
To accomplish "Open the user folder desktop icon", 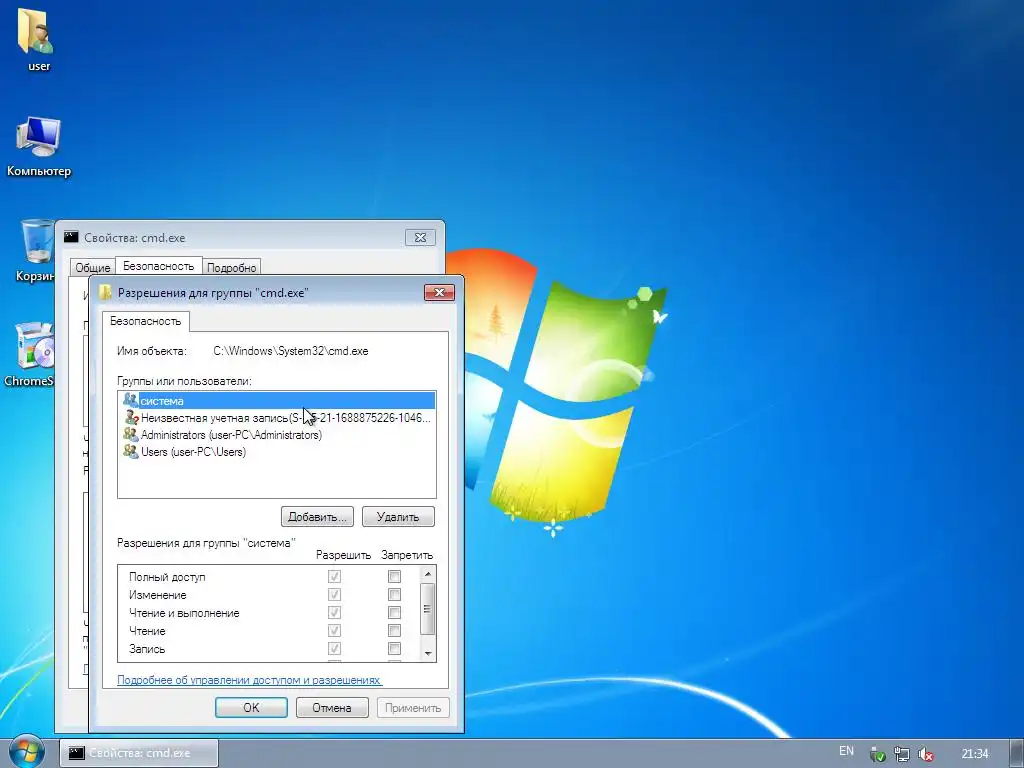I will 38,39.
